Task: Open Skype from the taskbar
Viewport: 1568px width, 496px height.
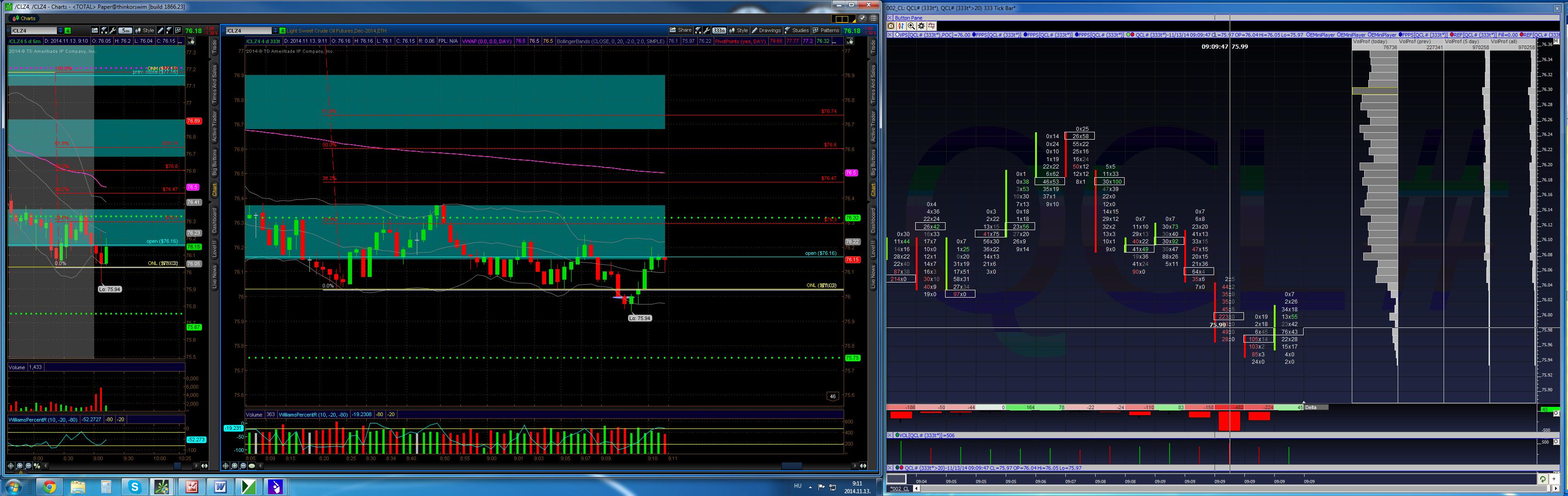Action: click(x=134, y=487)
